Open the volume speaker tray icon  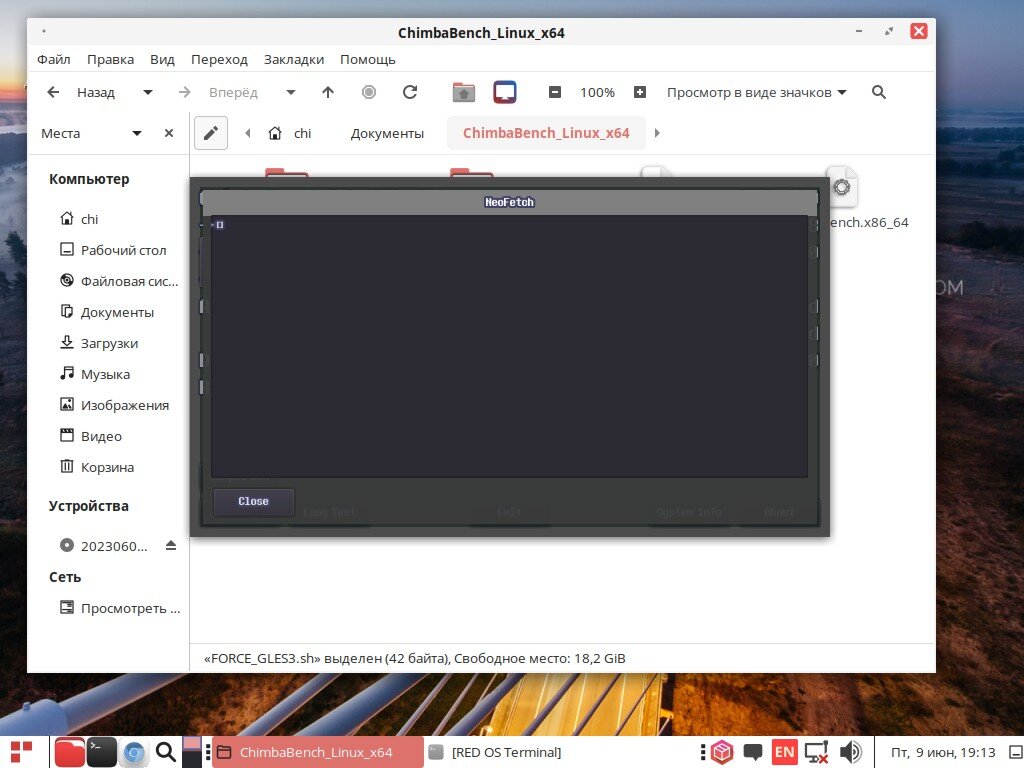pos(851,752)
